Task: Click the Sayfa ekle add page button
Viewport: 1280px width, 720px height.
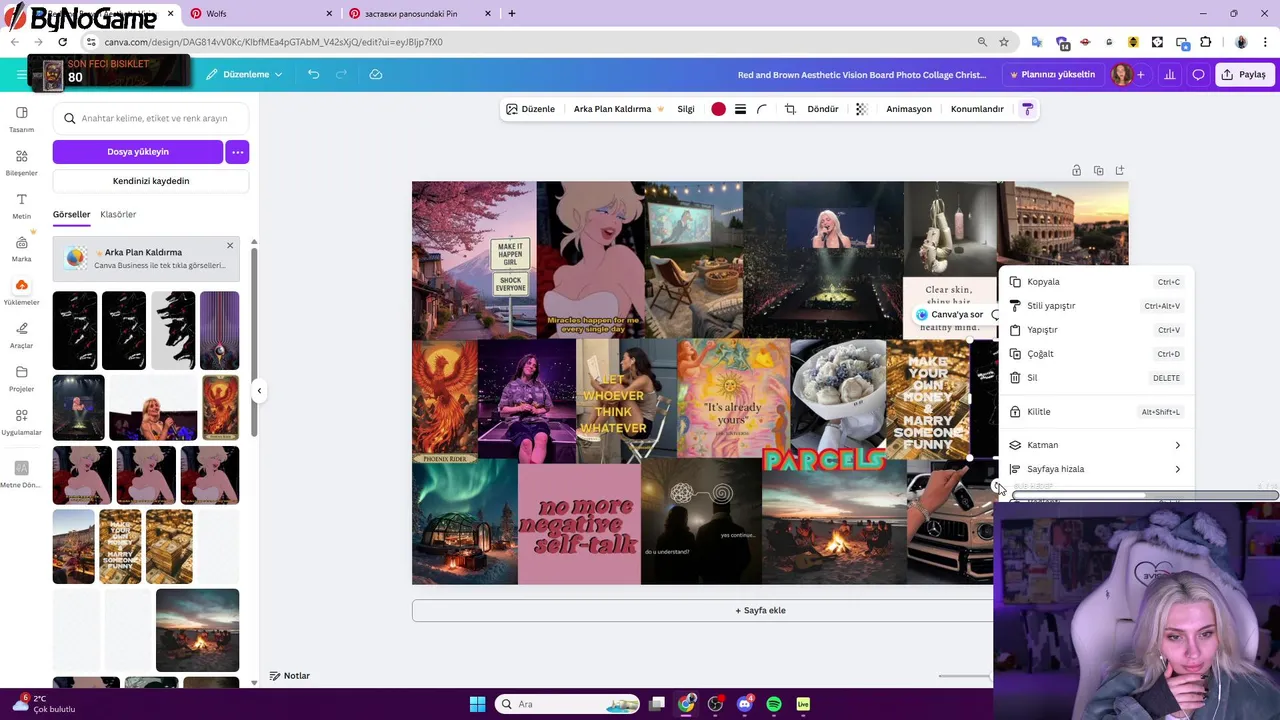Action: [x=760, y=610]
